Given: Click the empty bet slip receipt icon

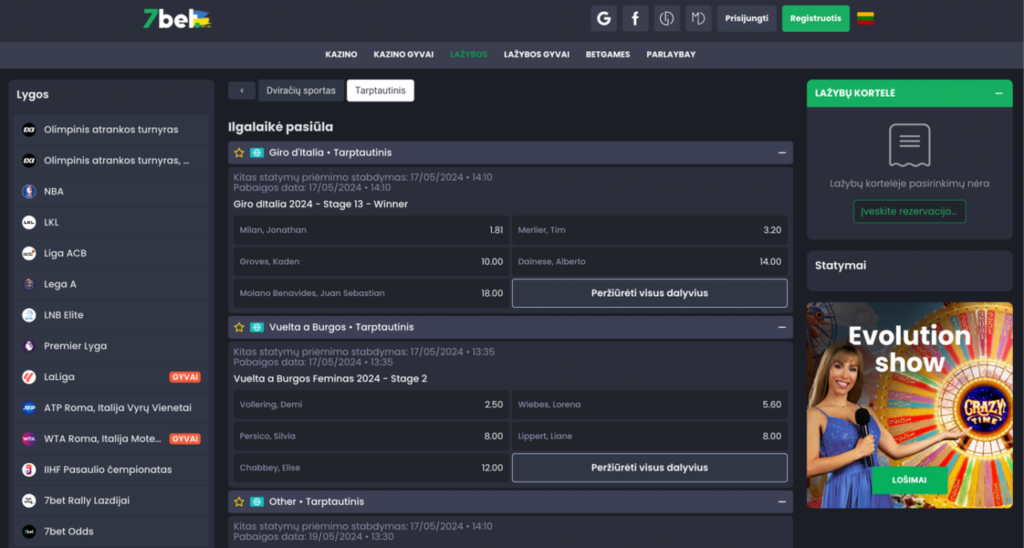Looking at the screenshot, I should click(909, 145).
